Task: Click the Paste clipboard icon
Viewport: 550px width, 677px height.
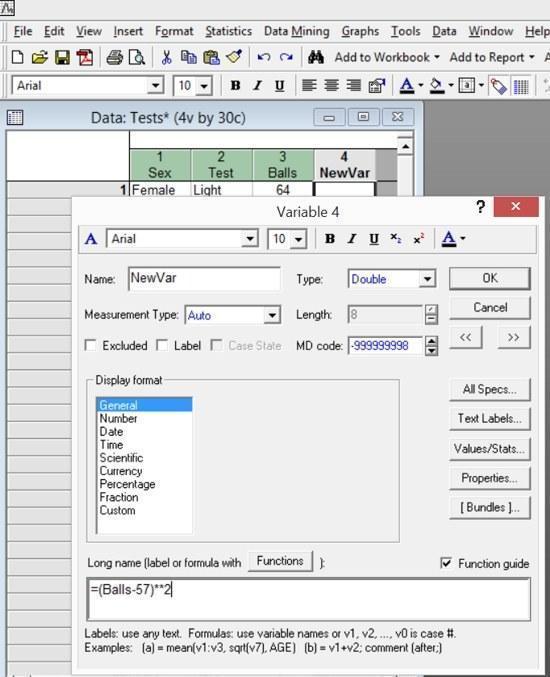Action: pos(212,57)
